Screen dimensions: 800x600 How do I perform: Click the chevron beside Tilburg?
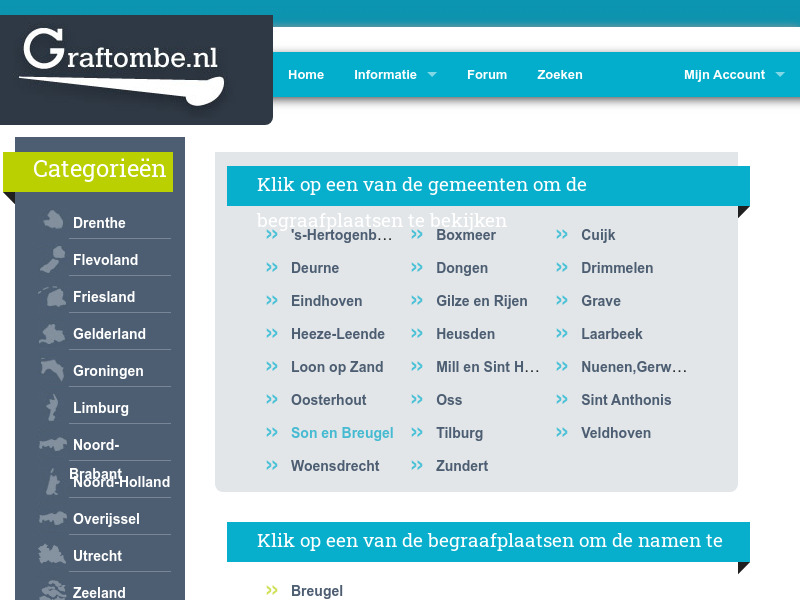[417, 430]
